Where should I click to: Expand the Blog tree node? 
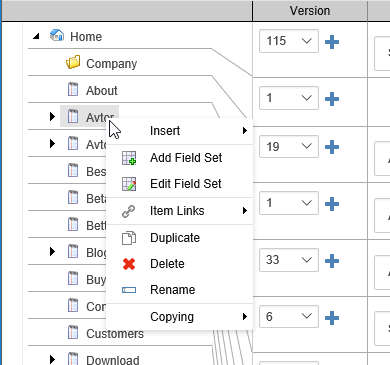(52, 251)
